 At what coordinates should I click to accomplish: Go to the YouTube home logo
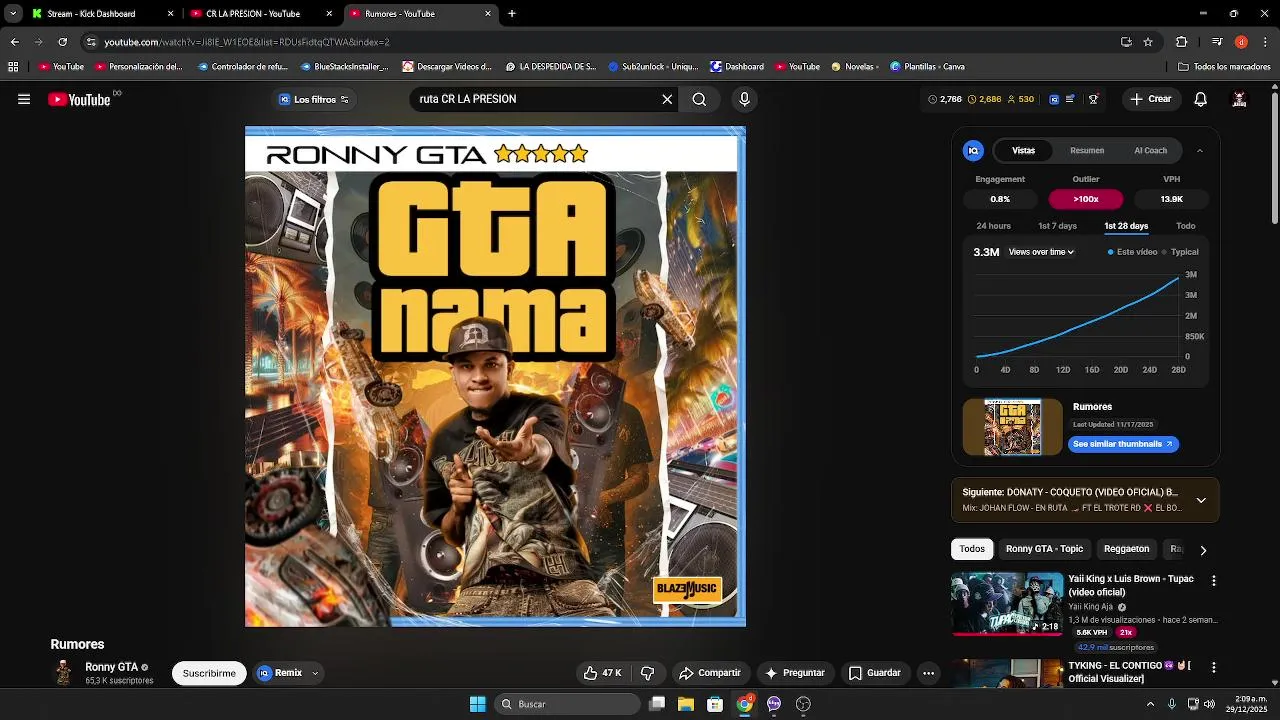pos(79,99)
